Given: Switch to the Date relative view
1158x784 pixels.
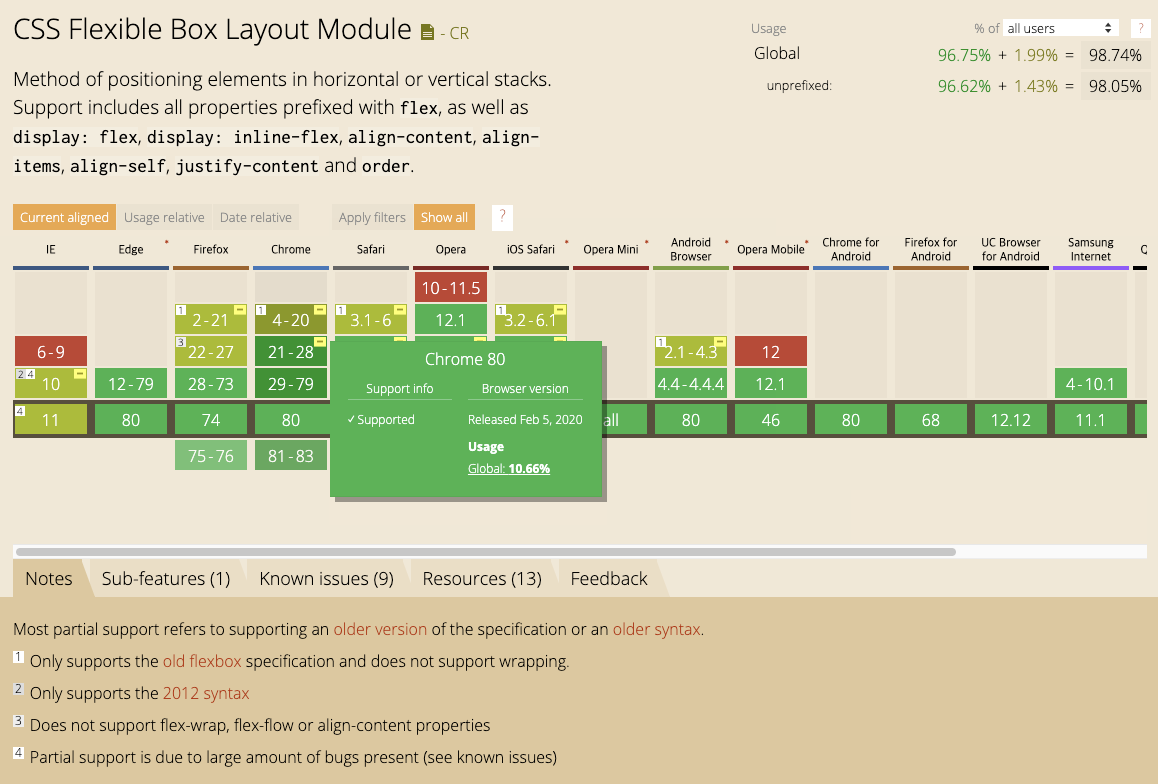Looking at the screenshot, I should point(256,217).
